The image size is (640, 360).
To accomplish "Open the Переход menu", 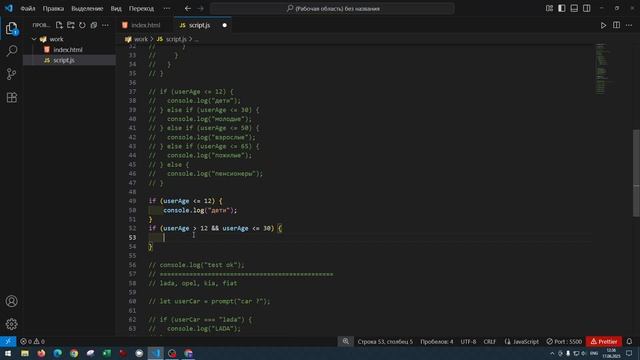I will pyautogui.click(x=141, y=9).
